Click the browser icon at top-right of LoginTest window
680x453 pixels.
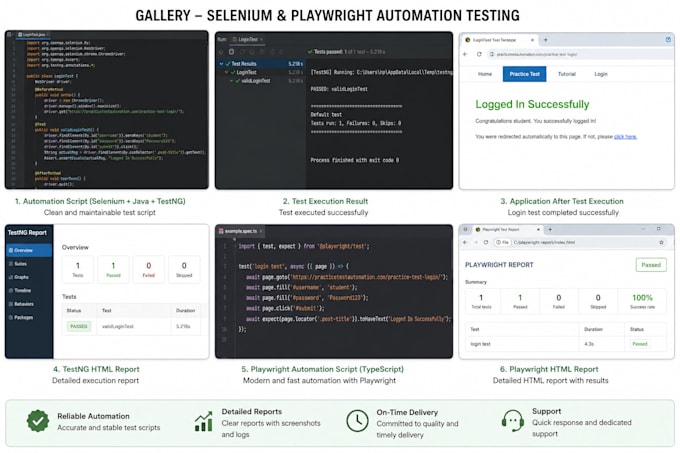pyautogui.click(x=668, y=39)
